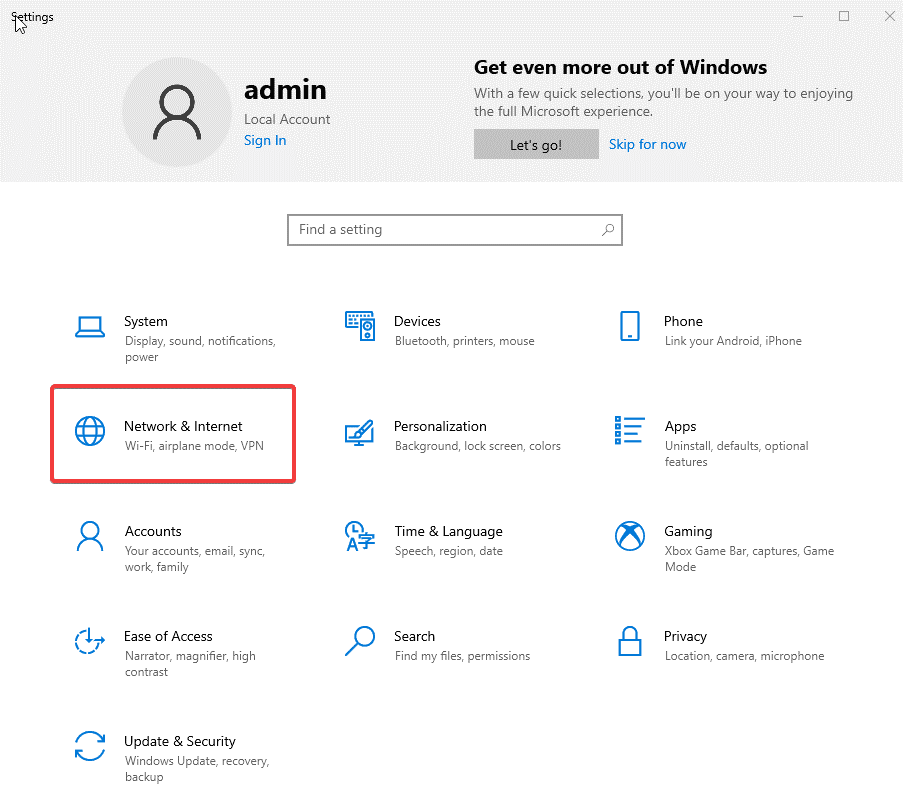Click the Personalization paintbrush icon

tap(359, 431)
